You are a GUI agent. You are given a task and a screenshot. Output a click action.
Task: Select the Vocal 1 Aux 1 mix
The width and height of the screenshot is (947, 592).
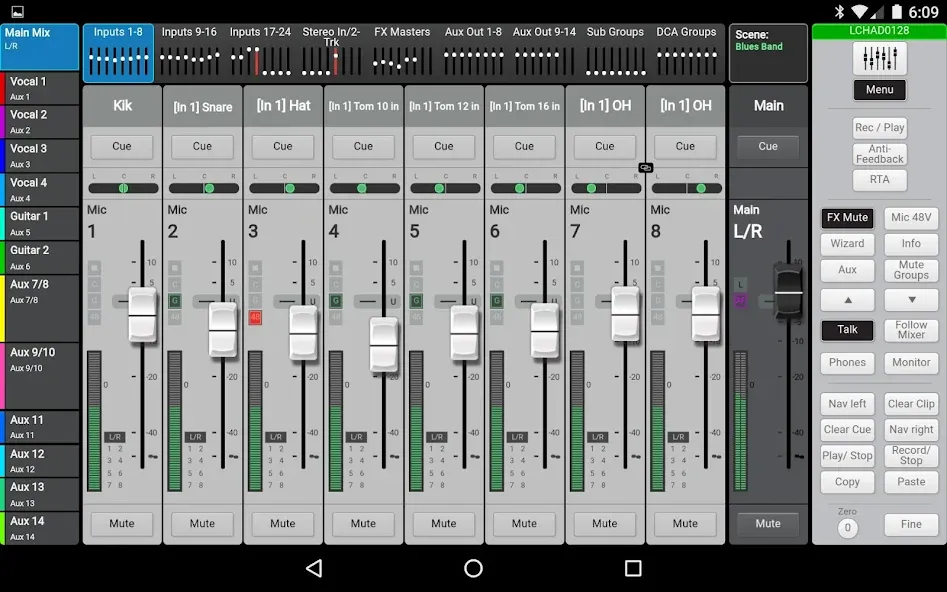(x=40, y=88)
